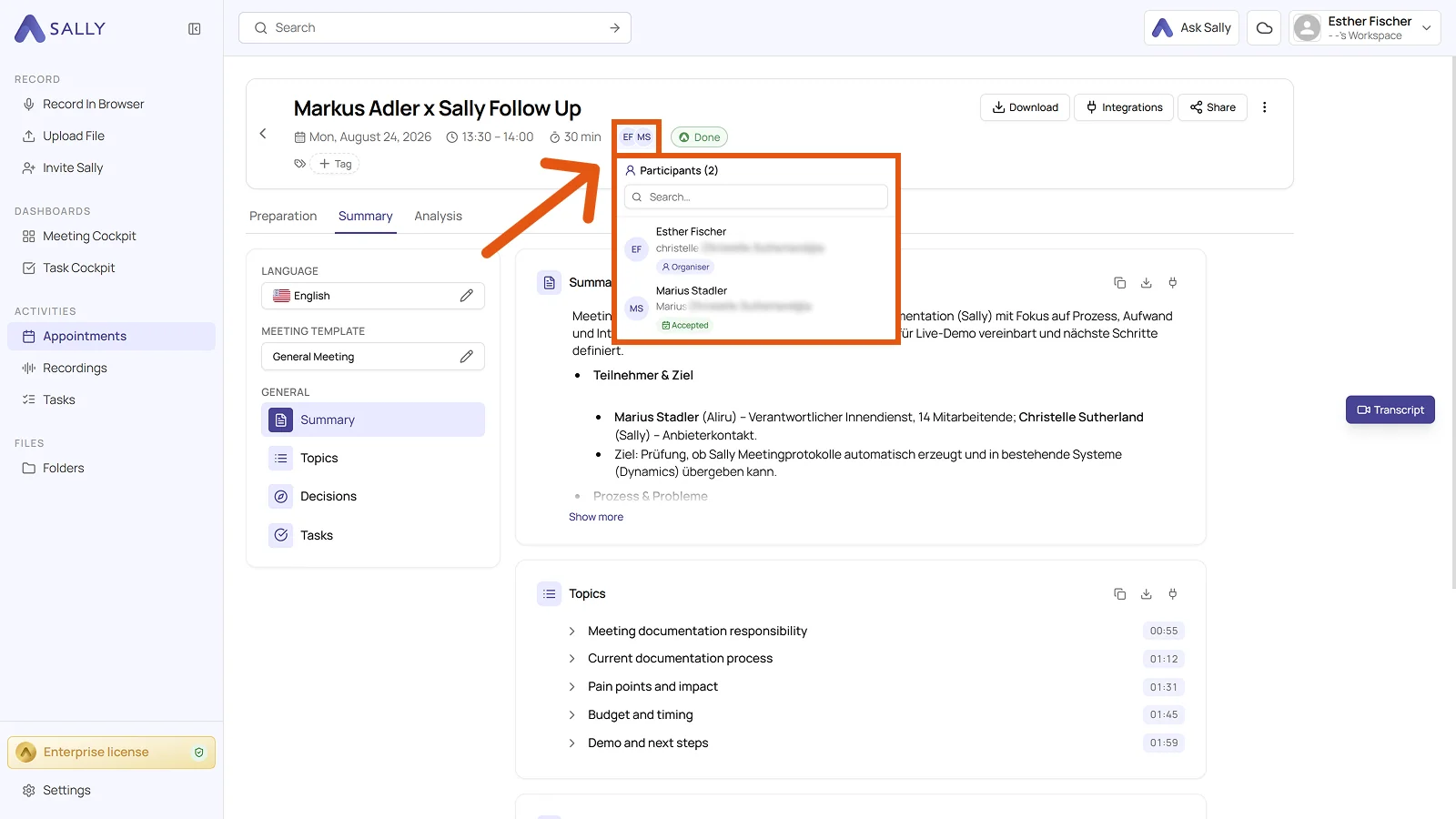Switch to the Preparation tab

pyautogui.click(x=283, y=217)
